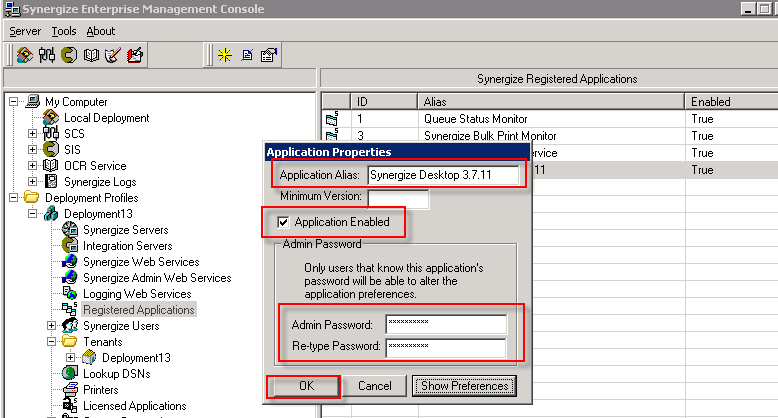This screenshot has width=778, height=418.
Task: Click the Admin Password field
Action: coord(446,324)
